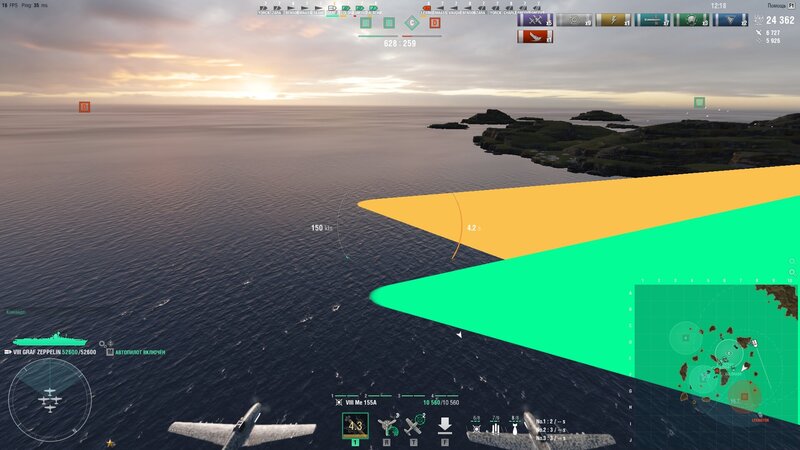The height and width of the screenshot is (450, 800).
Task: Open the help via Помощь F1
Action: [x=781, y=6]
